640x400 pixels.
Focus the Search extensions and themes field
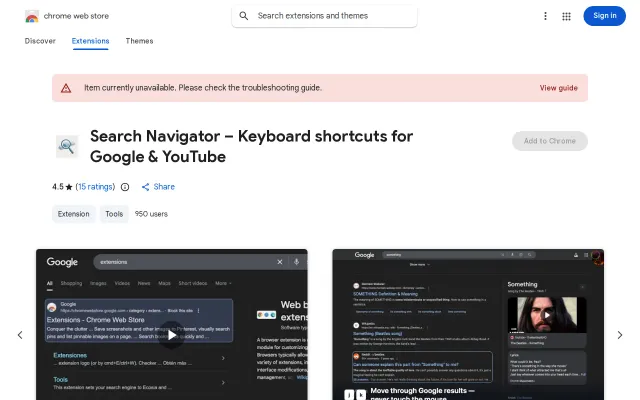(x=324, y=16)
